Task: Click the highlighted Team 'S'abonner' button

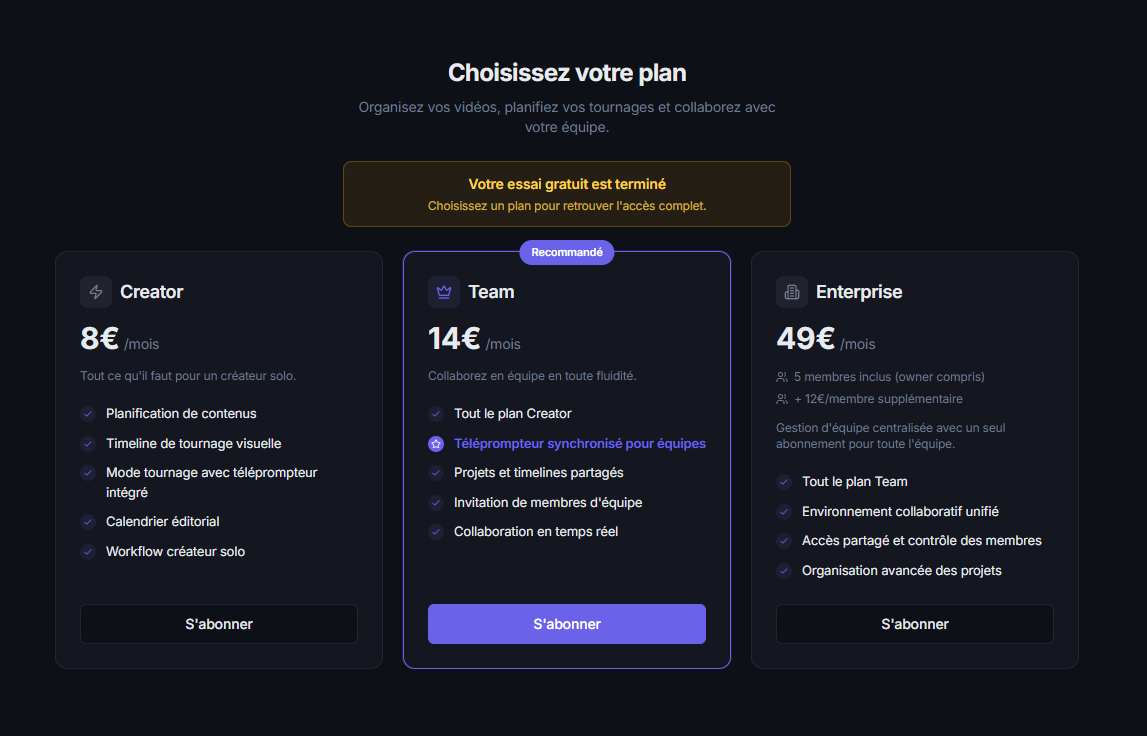Action: pyautogui.click(x=566, y=623)
